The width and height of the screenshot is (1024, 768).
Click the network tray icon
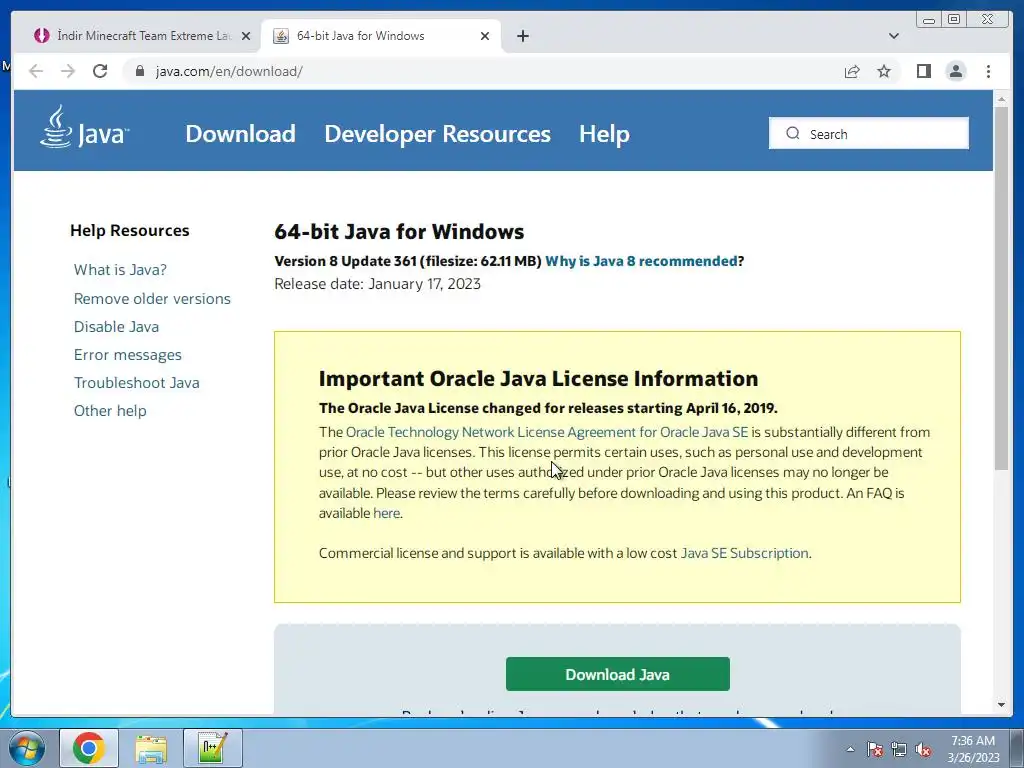tap(899, 749)
